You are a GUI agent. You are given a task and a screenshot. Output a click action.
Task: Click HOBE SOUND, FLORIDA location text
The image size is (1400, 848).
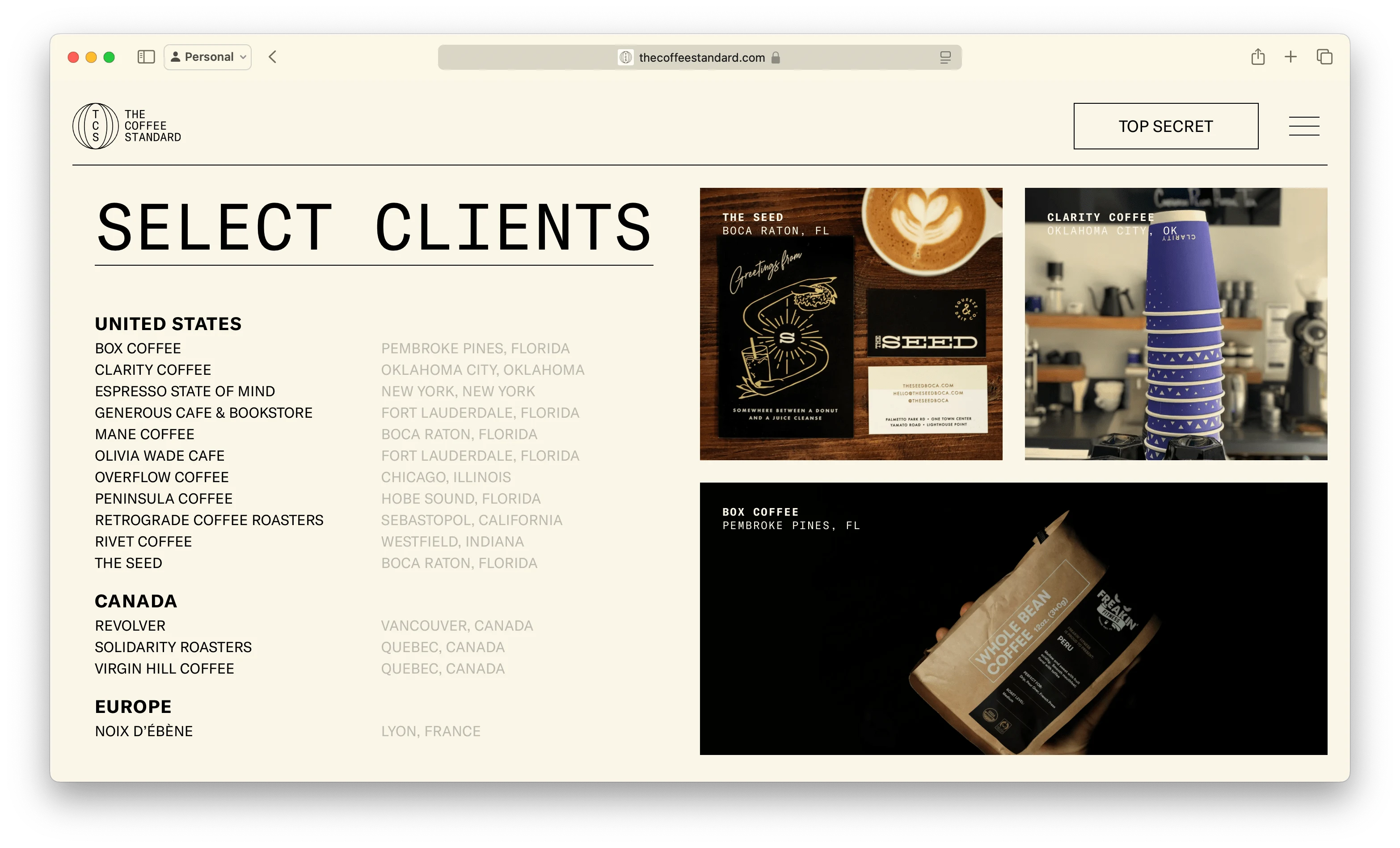461,499
